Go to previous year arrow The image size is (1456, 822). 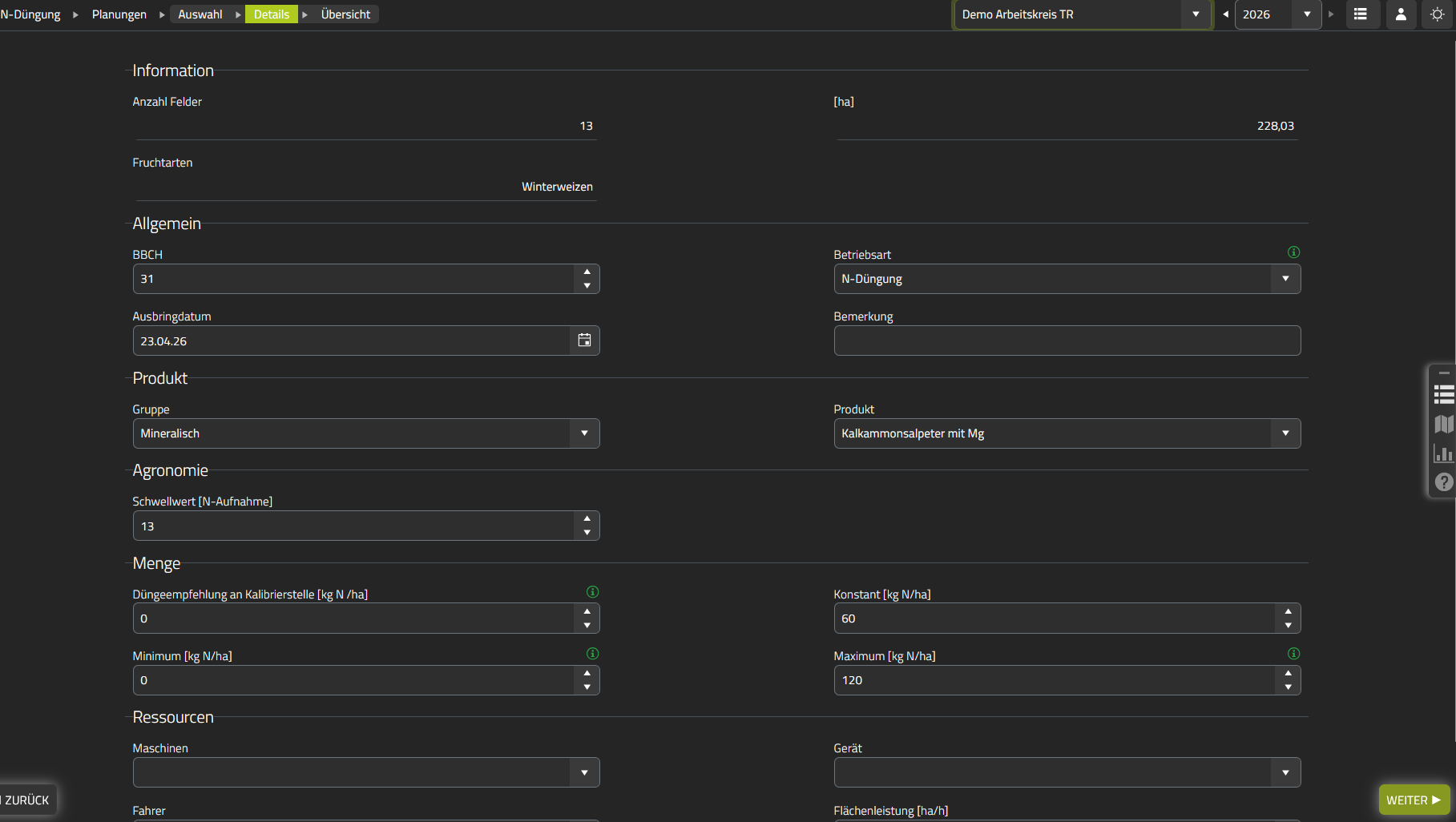1225,14
